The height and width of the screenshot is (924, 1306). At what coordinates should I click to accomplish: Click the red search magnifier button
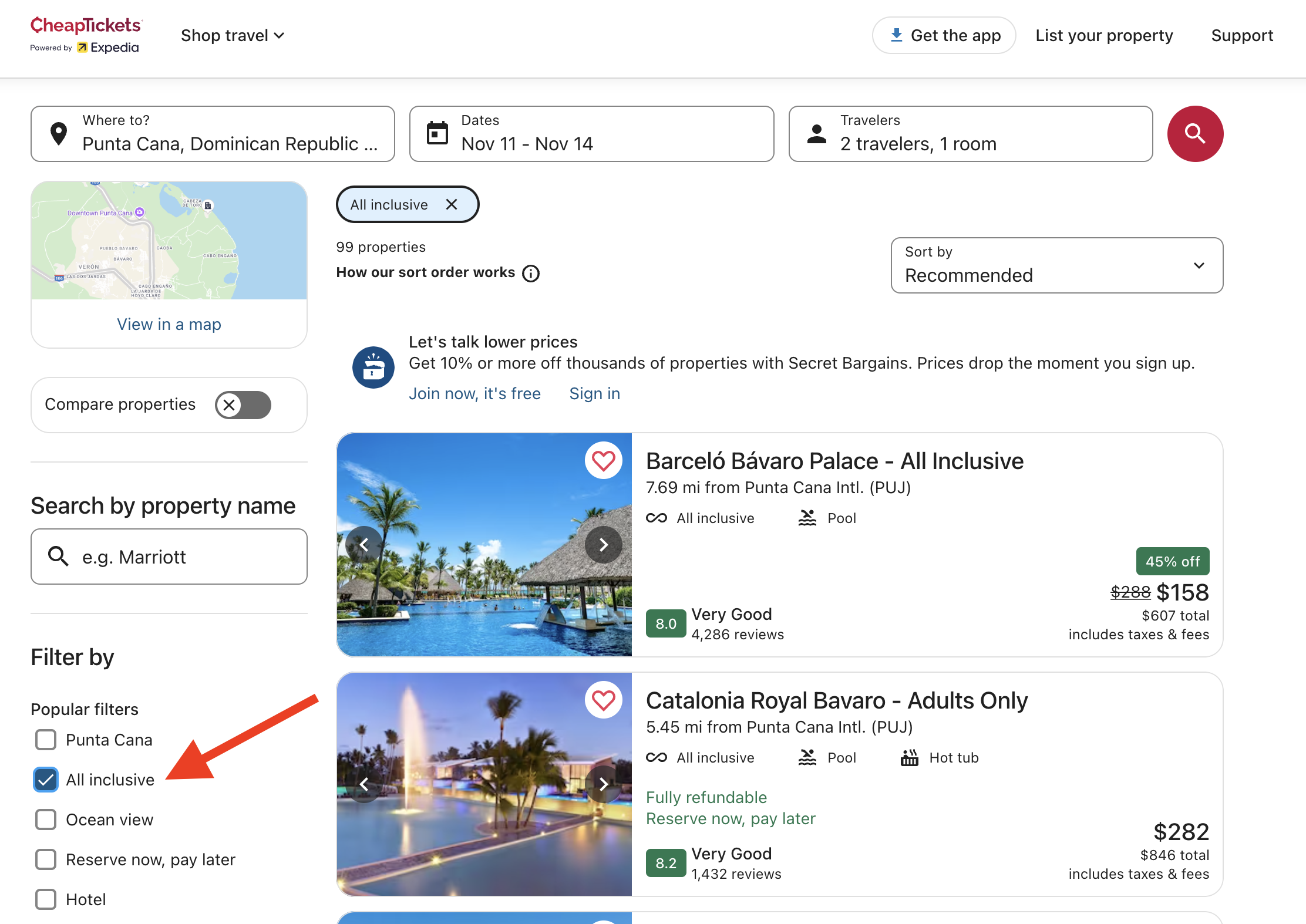pos(1195,134)
